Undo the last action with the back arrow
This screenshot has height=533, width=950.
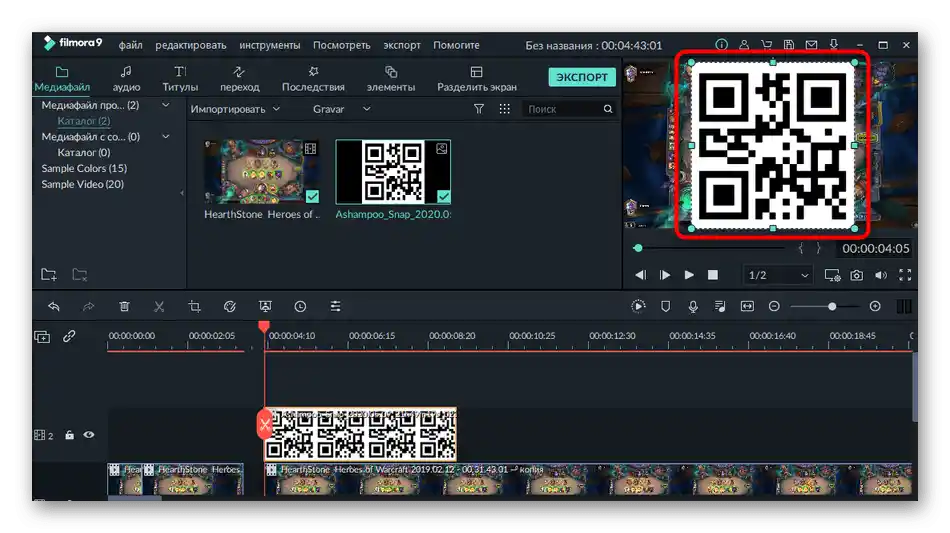54,307
